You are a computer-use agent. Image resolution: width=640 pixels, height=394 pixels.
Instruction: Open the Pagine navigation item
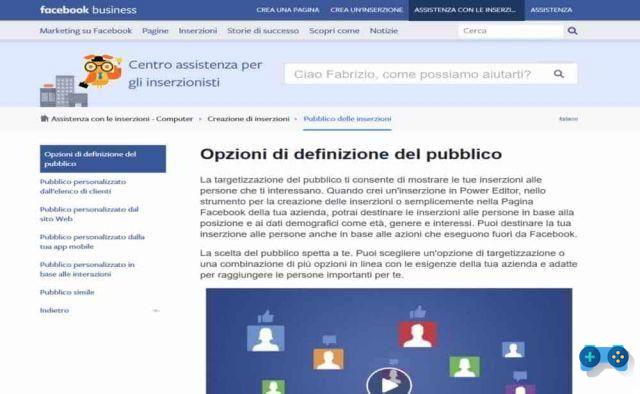[x=155, y=31]
